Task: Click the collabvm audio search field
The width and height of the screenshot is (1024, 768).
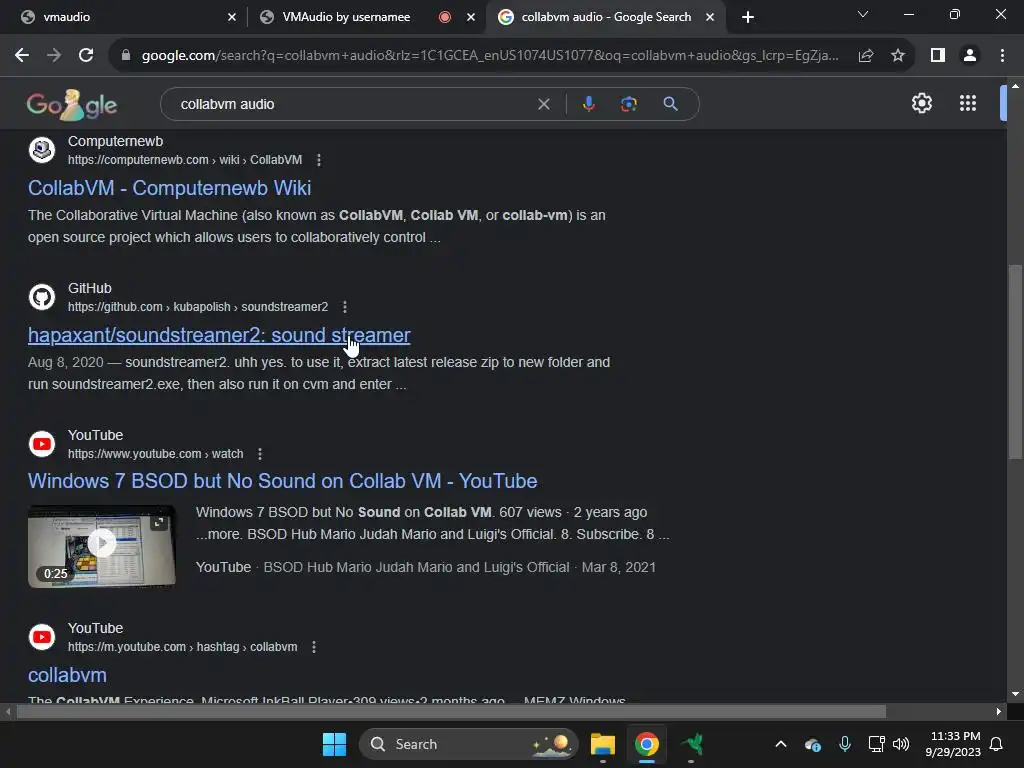Action: click(353, 104)
